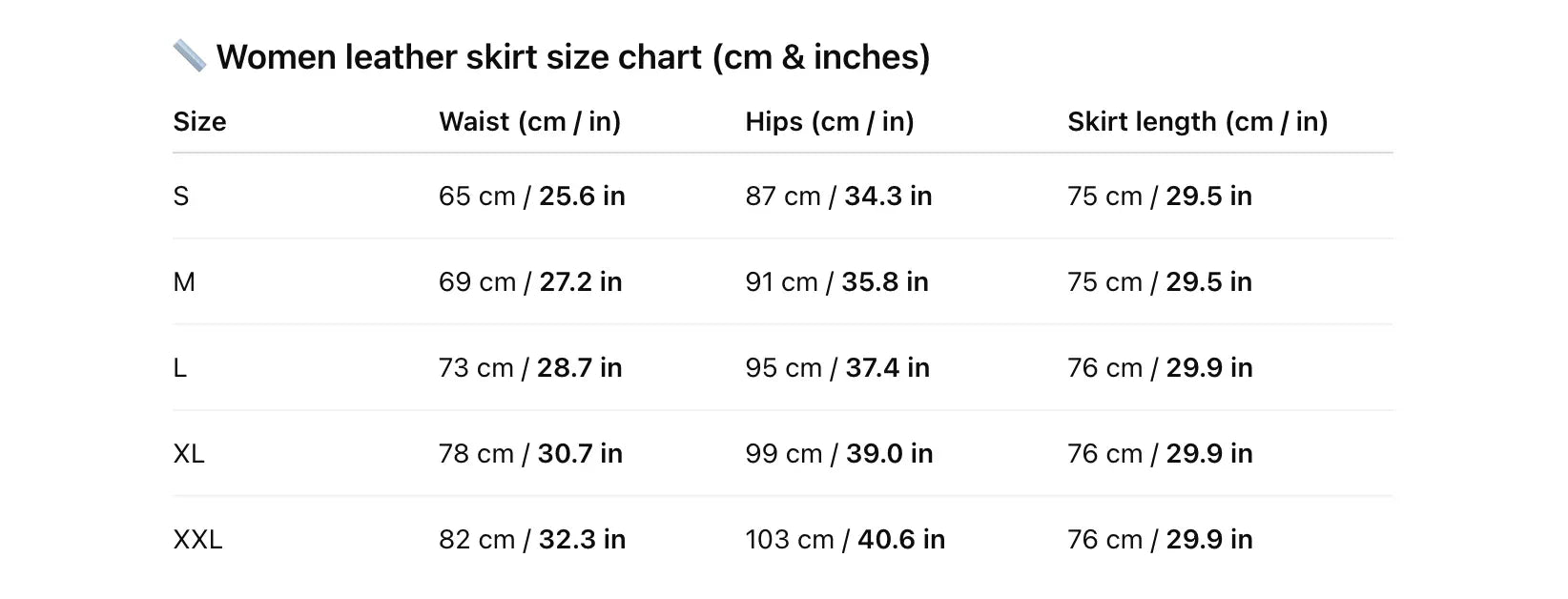This screenshot has height=599, width=1568.
Task: Click the Size column header
Action: [199, 122]
